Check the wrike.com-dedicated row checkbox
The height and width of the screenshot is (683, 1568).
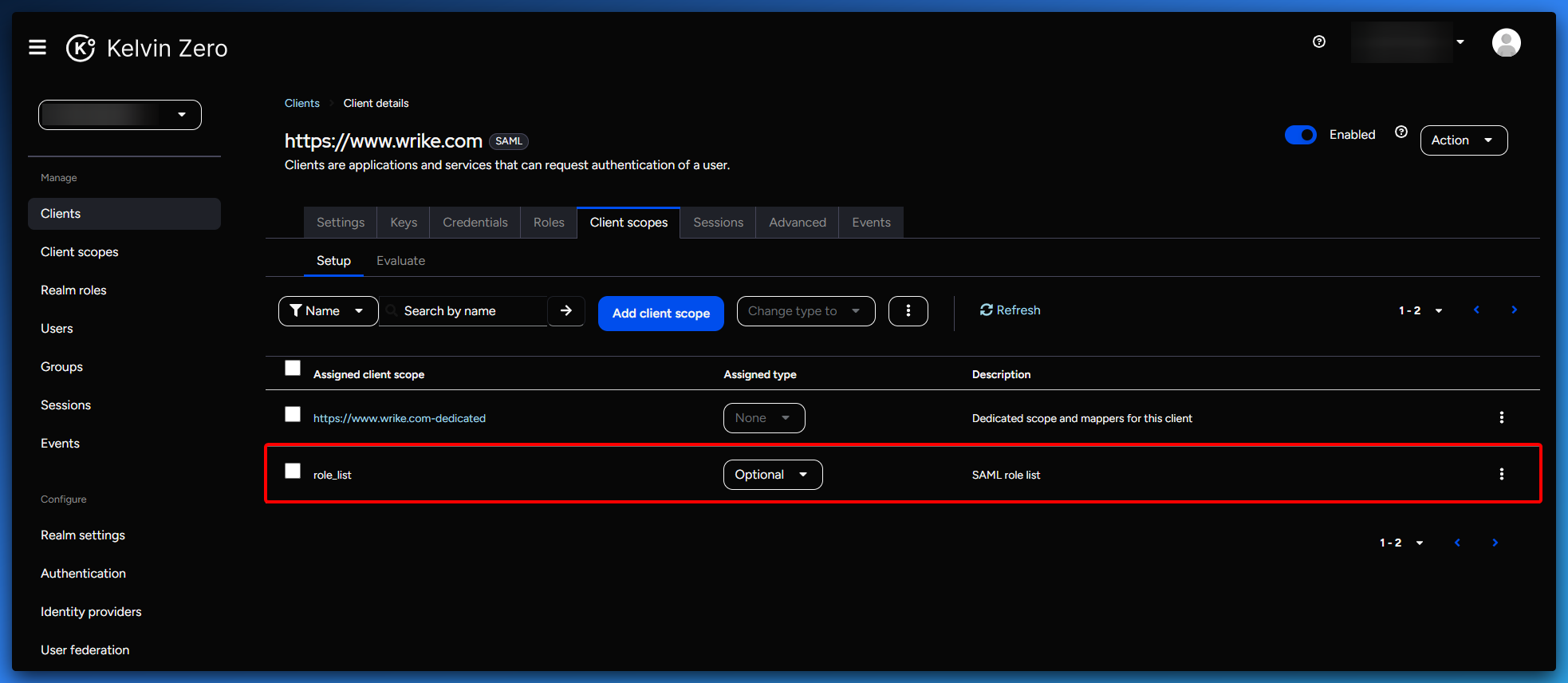[x=293, y=414]
